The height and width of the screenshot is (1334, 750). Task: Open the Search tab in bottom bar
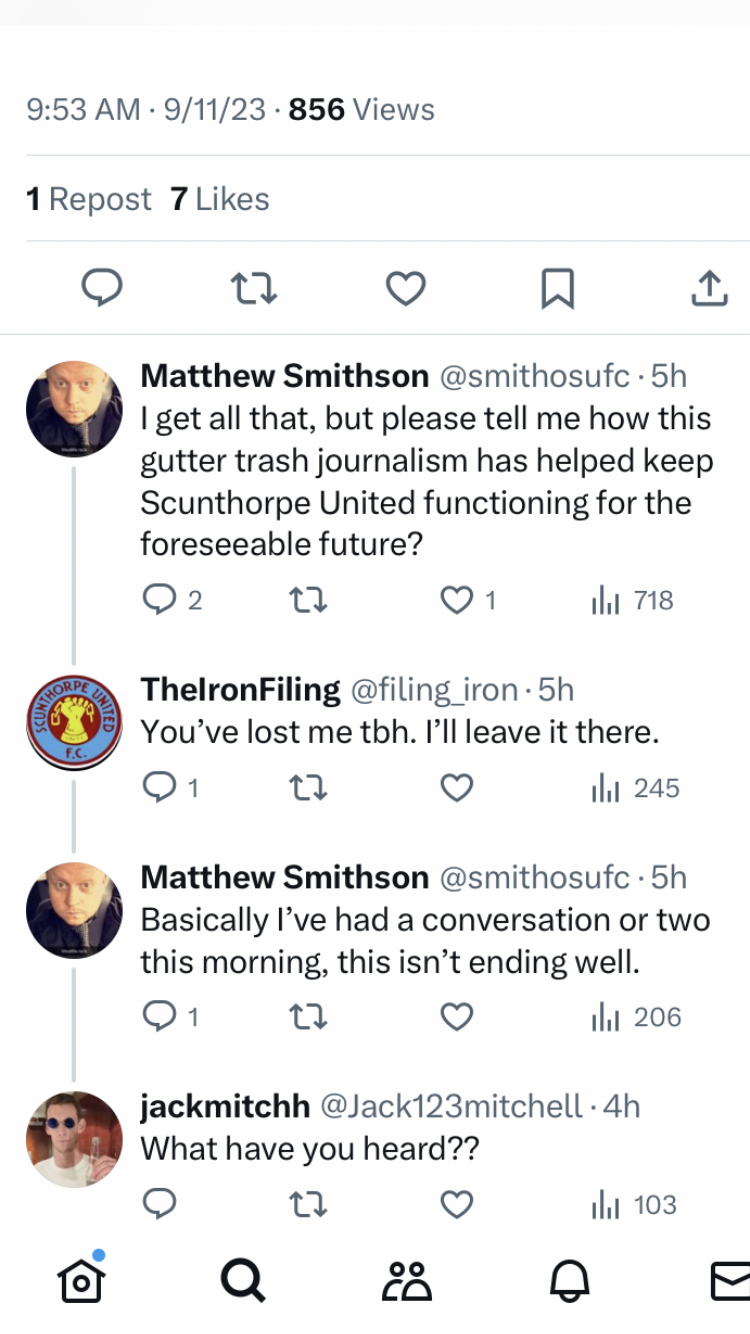click(242, 1279)
